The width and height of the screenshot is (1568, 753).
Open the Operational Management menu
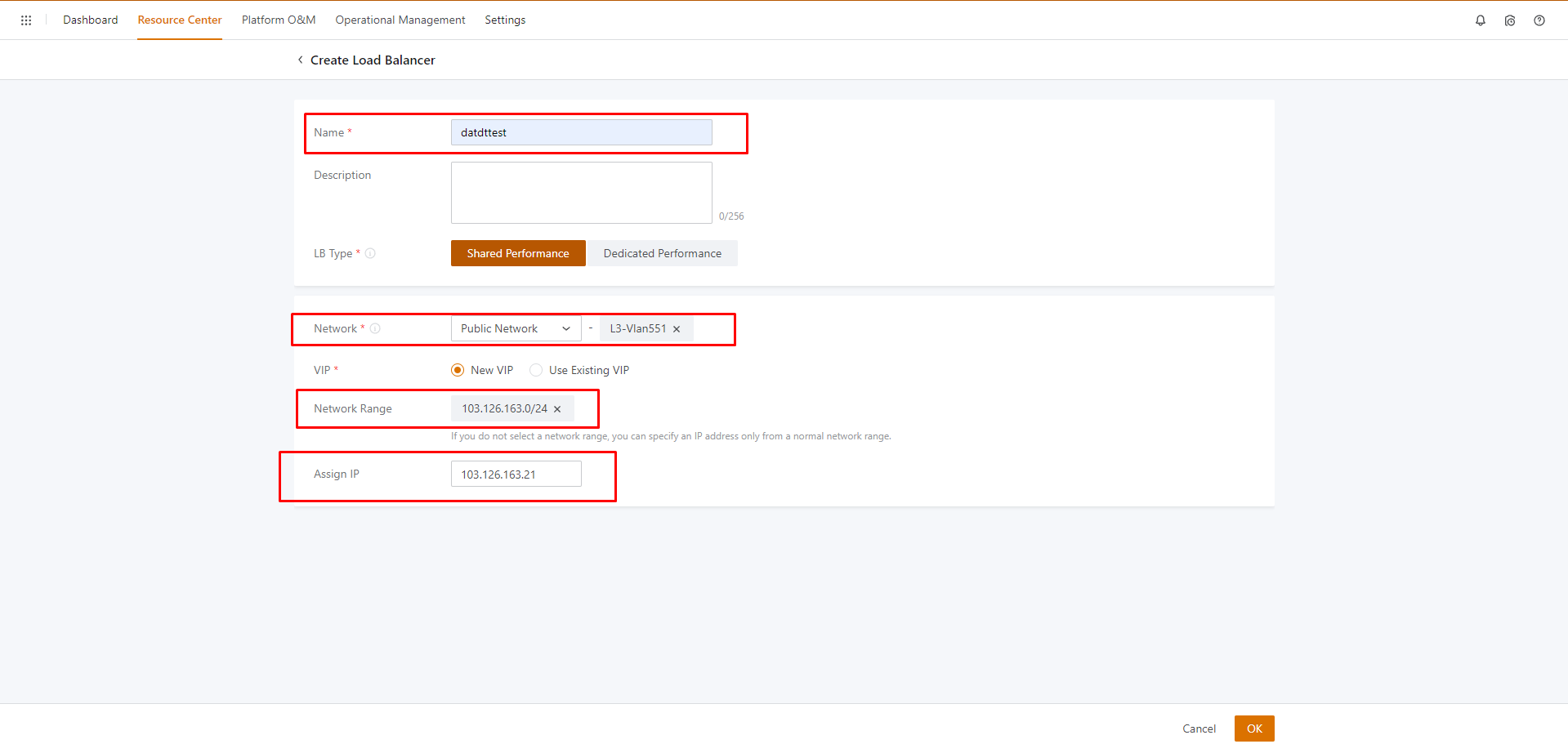click(400, 20)
